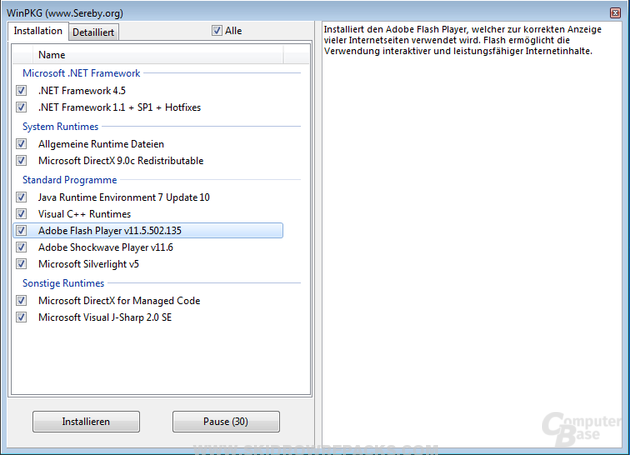Toggle checkbox for Microsoft Silverlight v5
The width and height of the screenshot is (630, 455).
[22, 264]
